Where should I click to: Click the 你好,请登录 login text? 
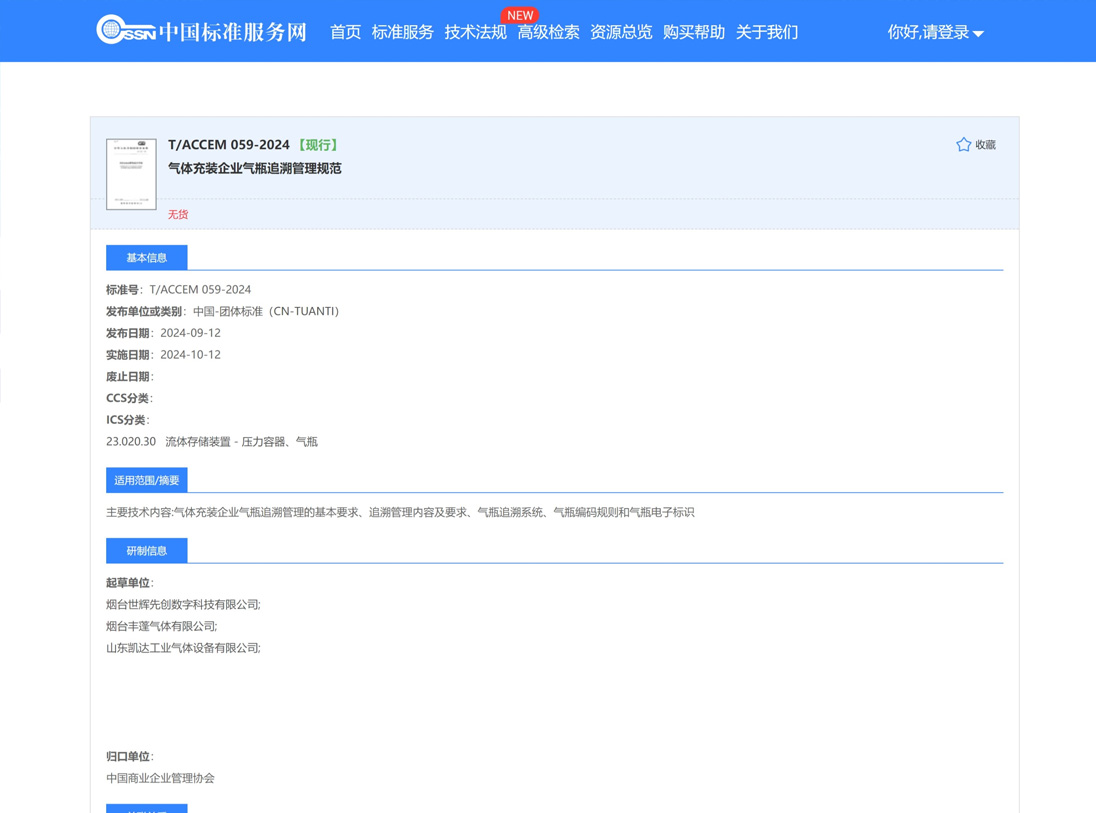click(928, 32)
